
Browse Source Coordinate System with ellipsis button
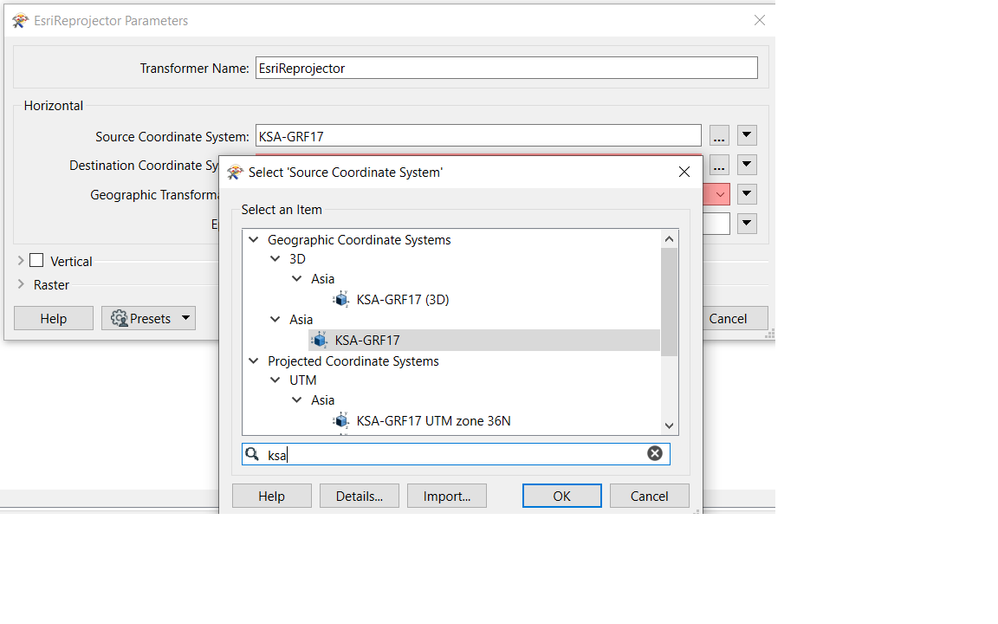[x=719, y=136]
